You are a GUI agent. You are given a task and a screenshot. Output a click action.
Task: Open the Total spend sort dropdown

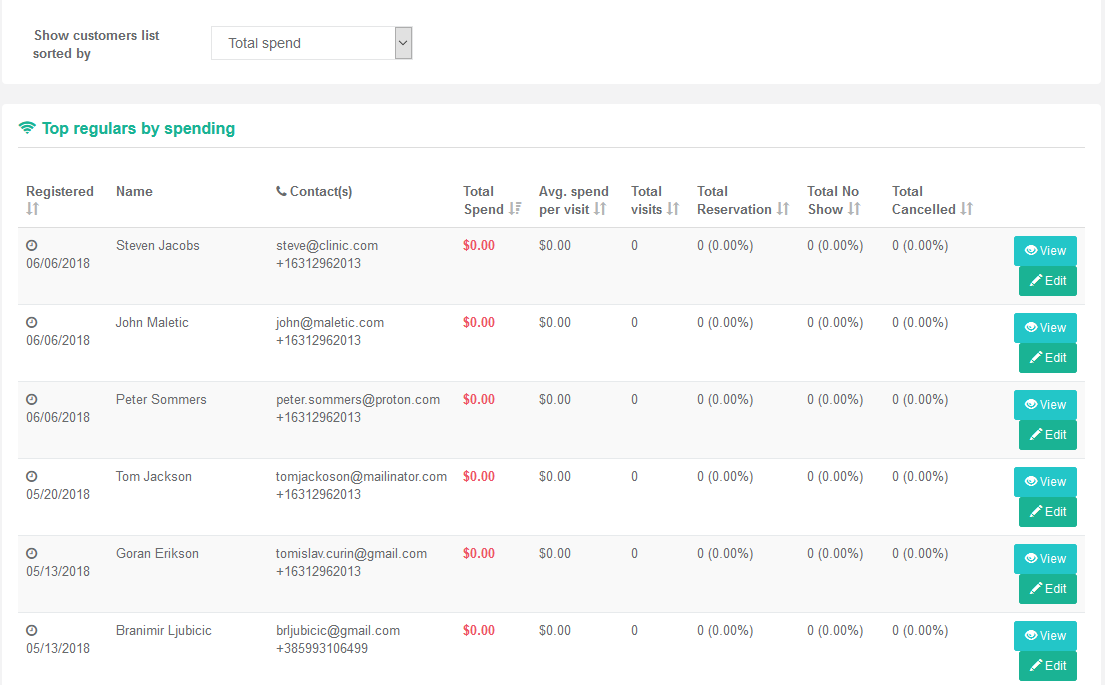(x=311, y=43)
